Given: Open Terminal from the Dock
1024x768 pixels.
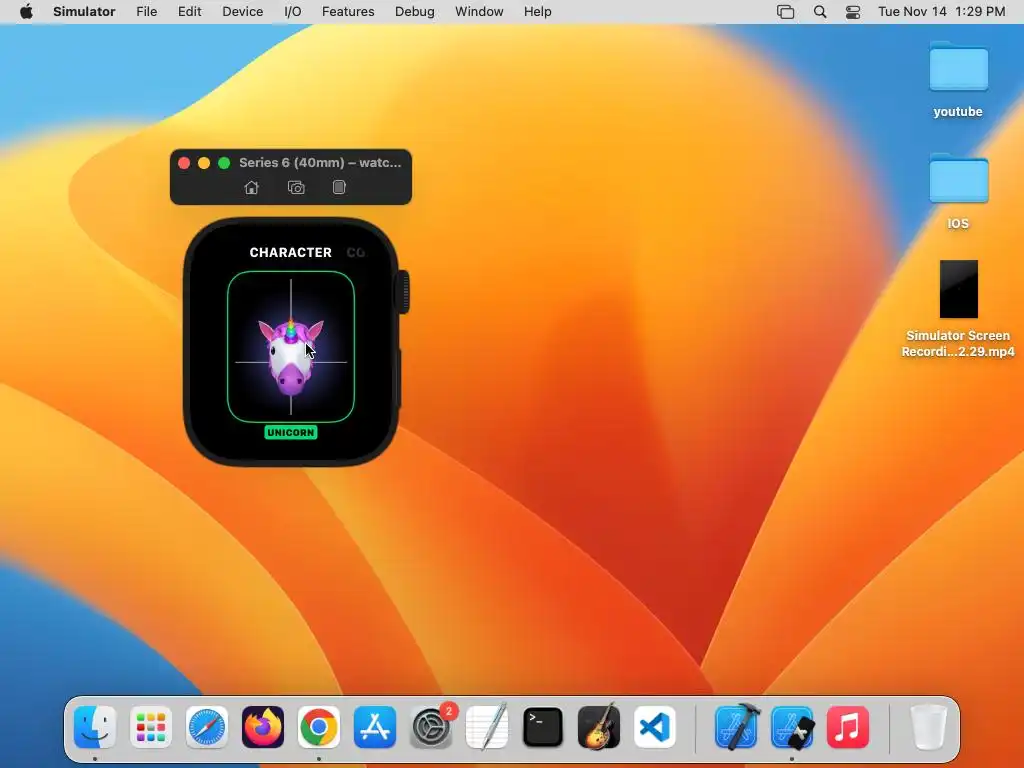Looking at the screenshot, I should point(543,727).
